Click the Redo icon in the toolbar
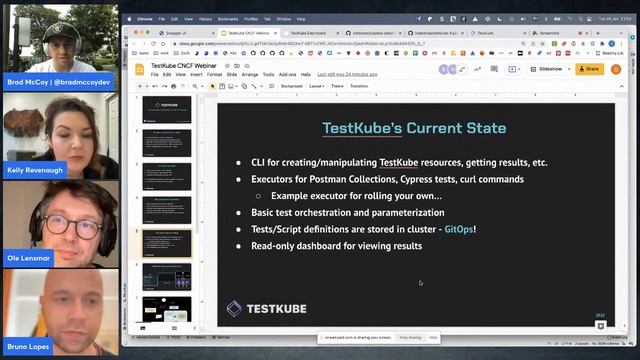The width and height of the screenshot is (640, 360). (164, 86)
